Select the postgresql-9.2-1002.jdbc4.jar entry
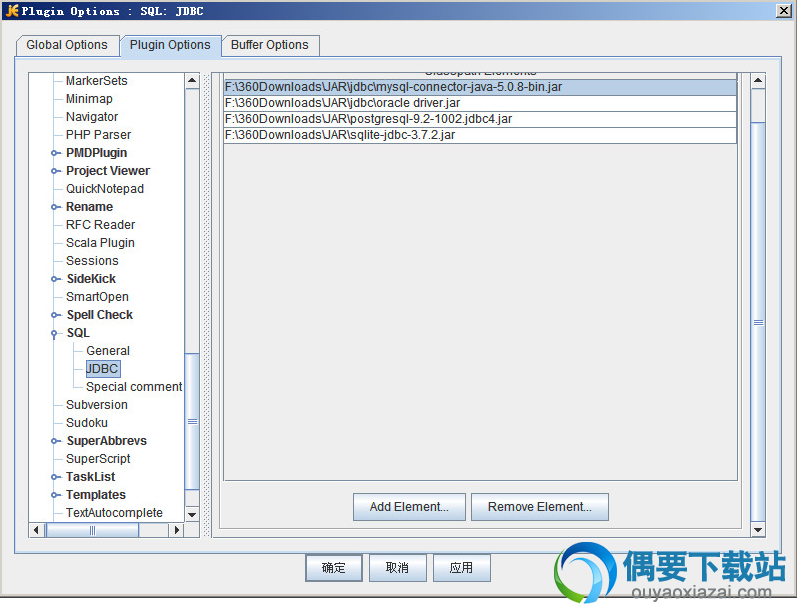 coord(480,119)
